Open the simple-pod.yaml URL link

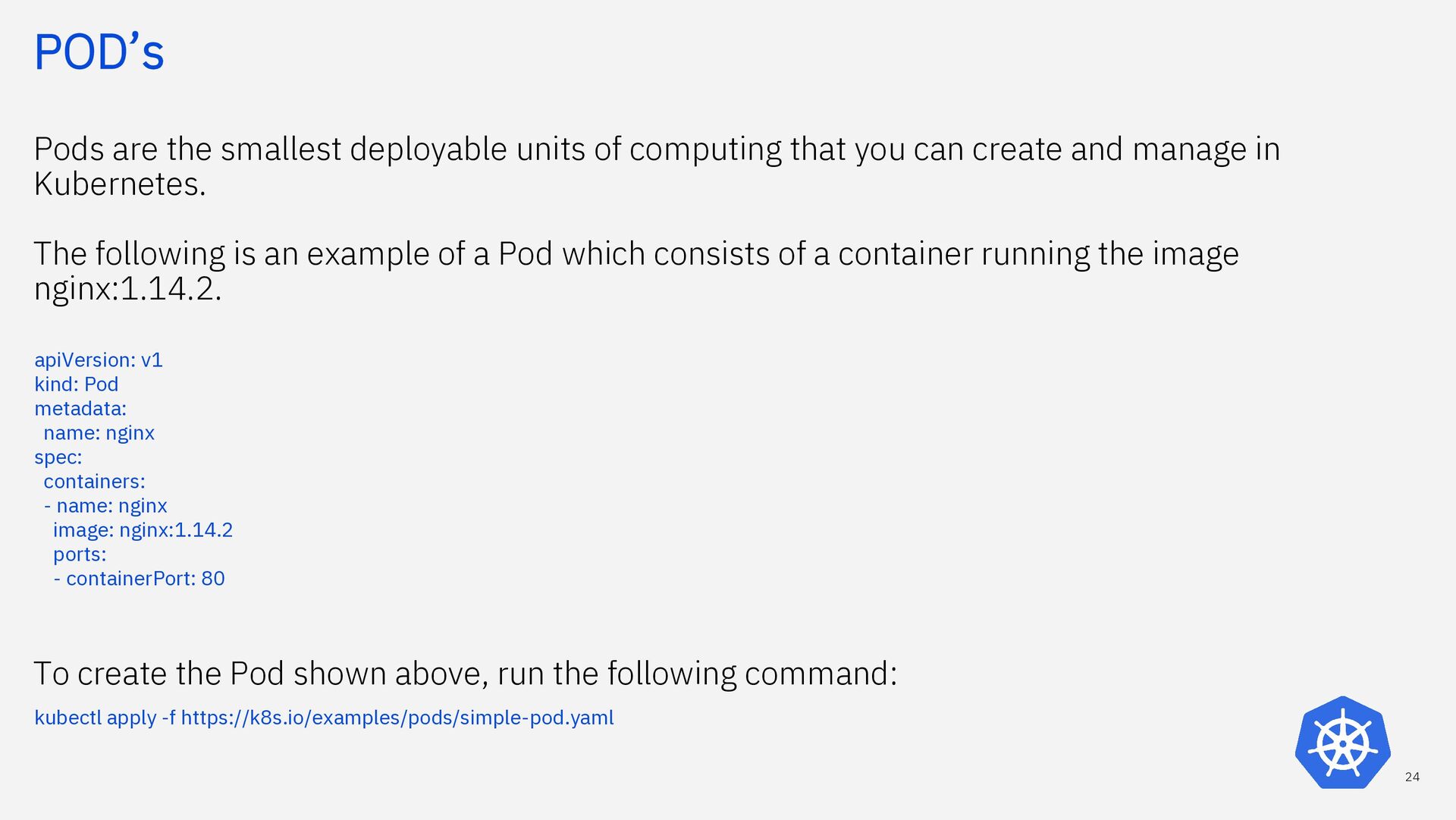[397, 718]
